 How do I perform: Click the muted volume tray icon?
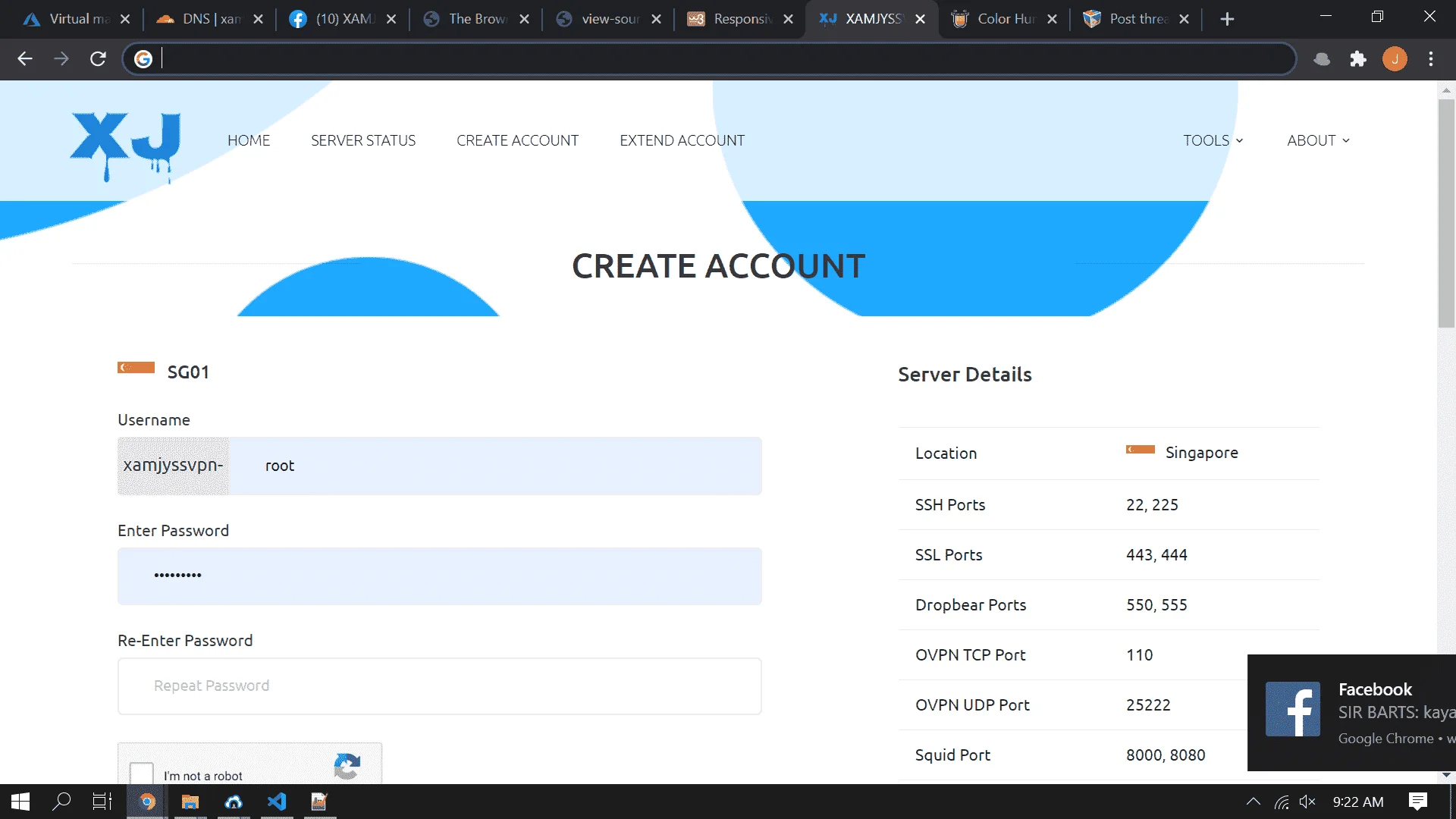1307,802
